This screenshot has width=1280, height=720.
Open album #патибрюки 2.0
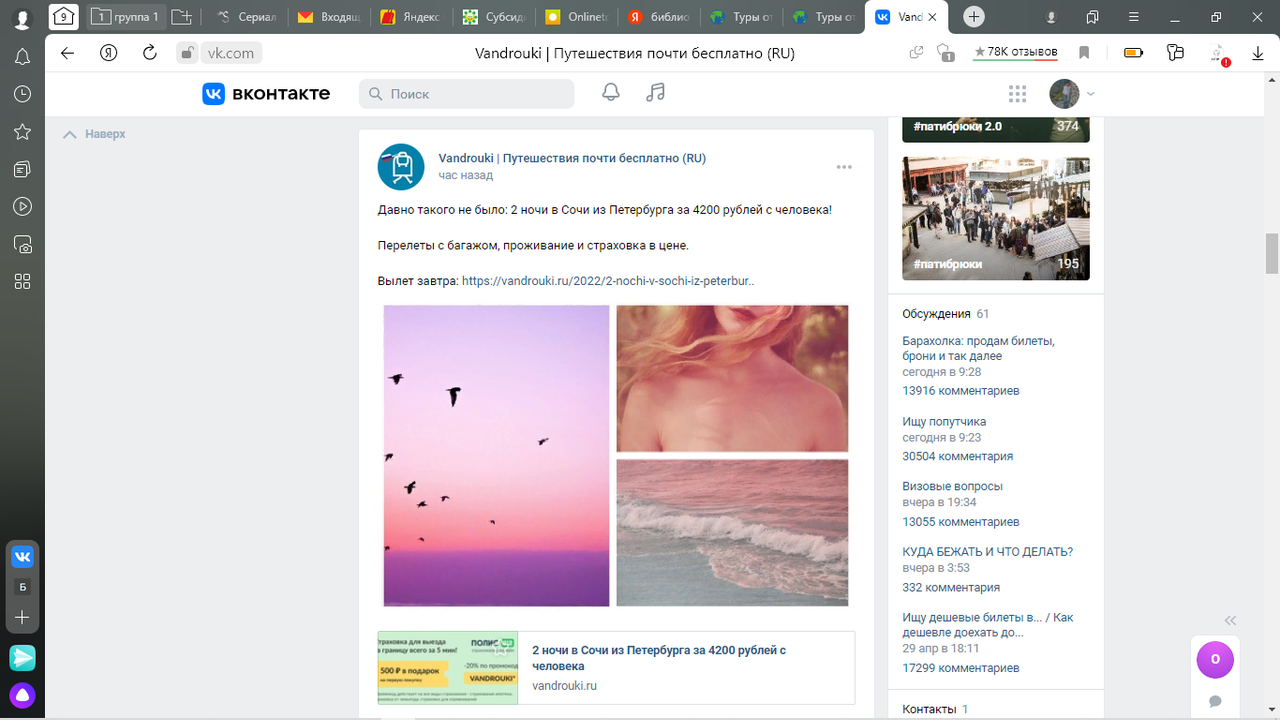pos(996,127)
